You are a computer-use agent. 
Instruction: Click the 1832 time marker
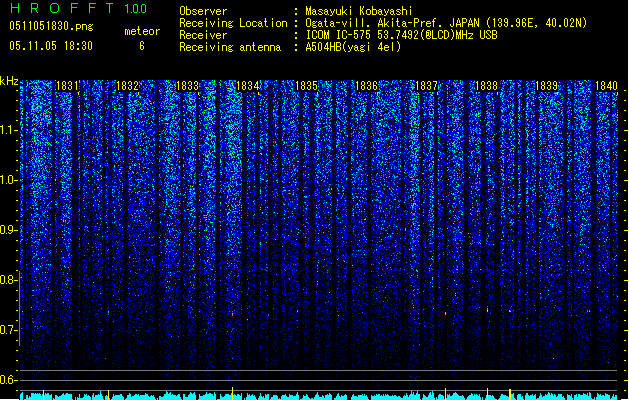[x=127, y=85]
